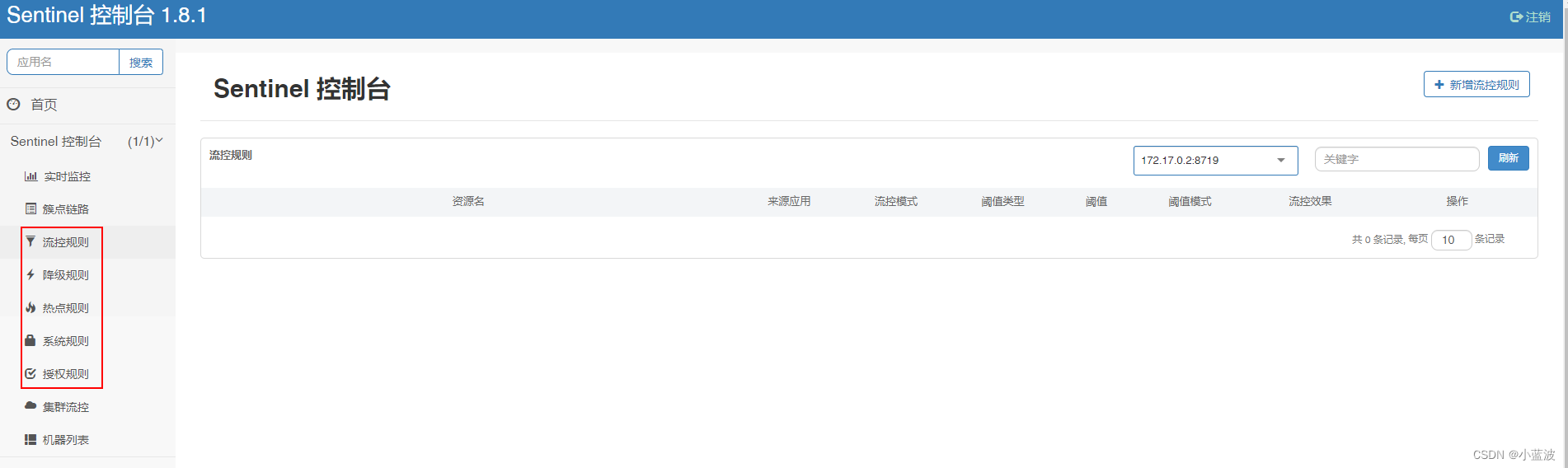The height and width of the screenshot is (468, 1568).
Task: Go to 首页 in sidebar
Action: tap(87, 105)
